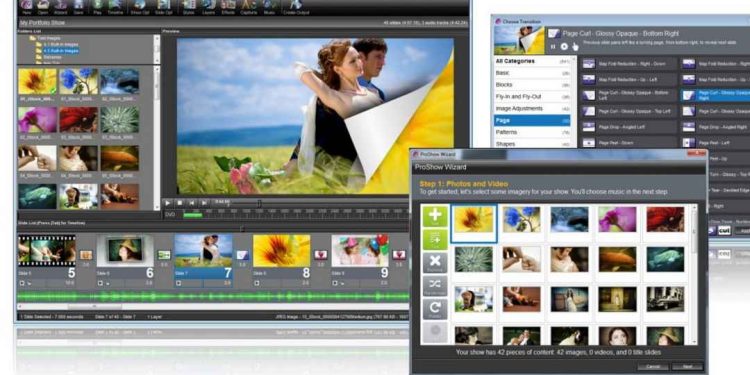Select the Fly-In and Fly-Out category

(x=532, y=97)
